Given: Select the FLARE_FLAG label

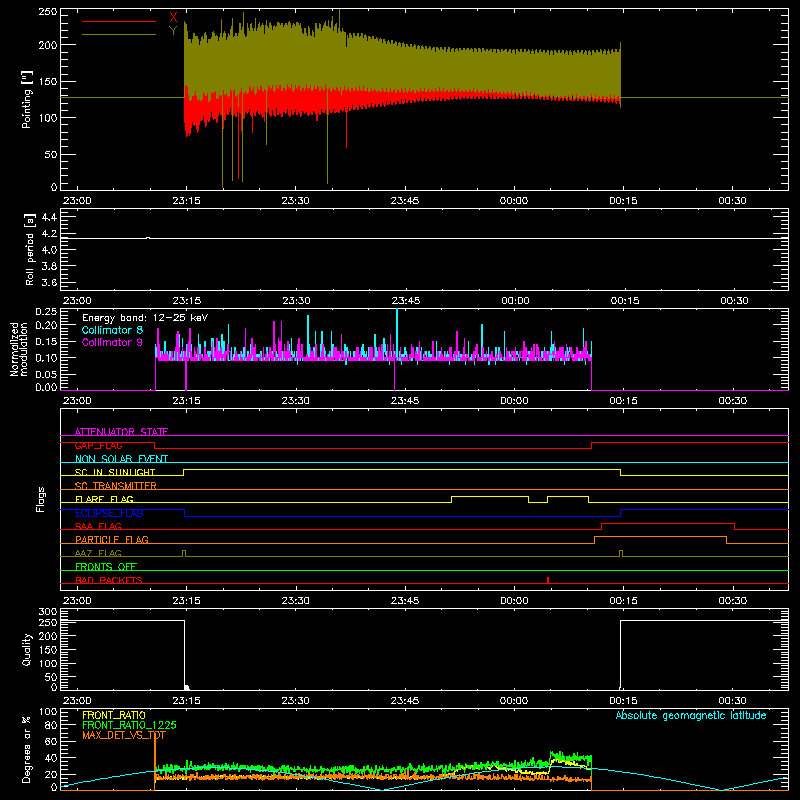Looking at the screenshot, I should click(104, 499).
